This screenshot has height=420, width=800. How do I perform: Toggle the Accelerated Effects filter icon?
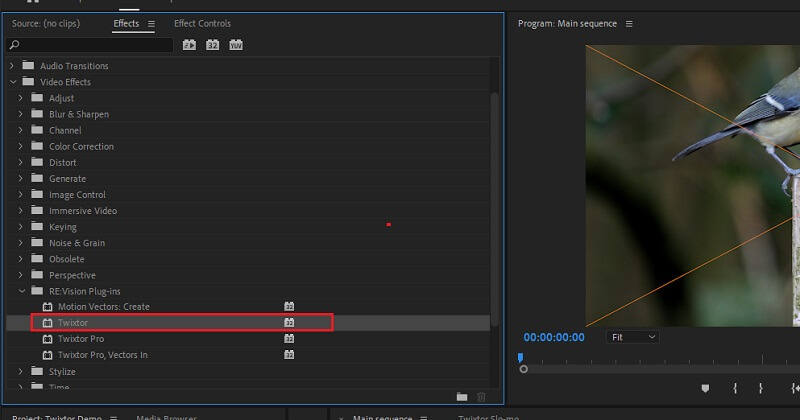189,45
